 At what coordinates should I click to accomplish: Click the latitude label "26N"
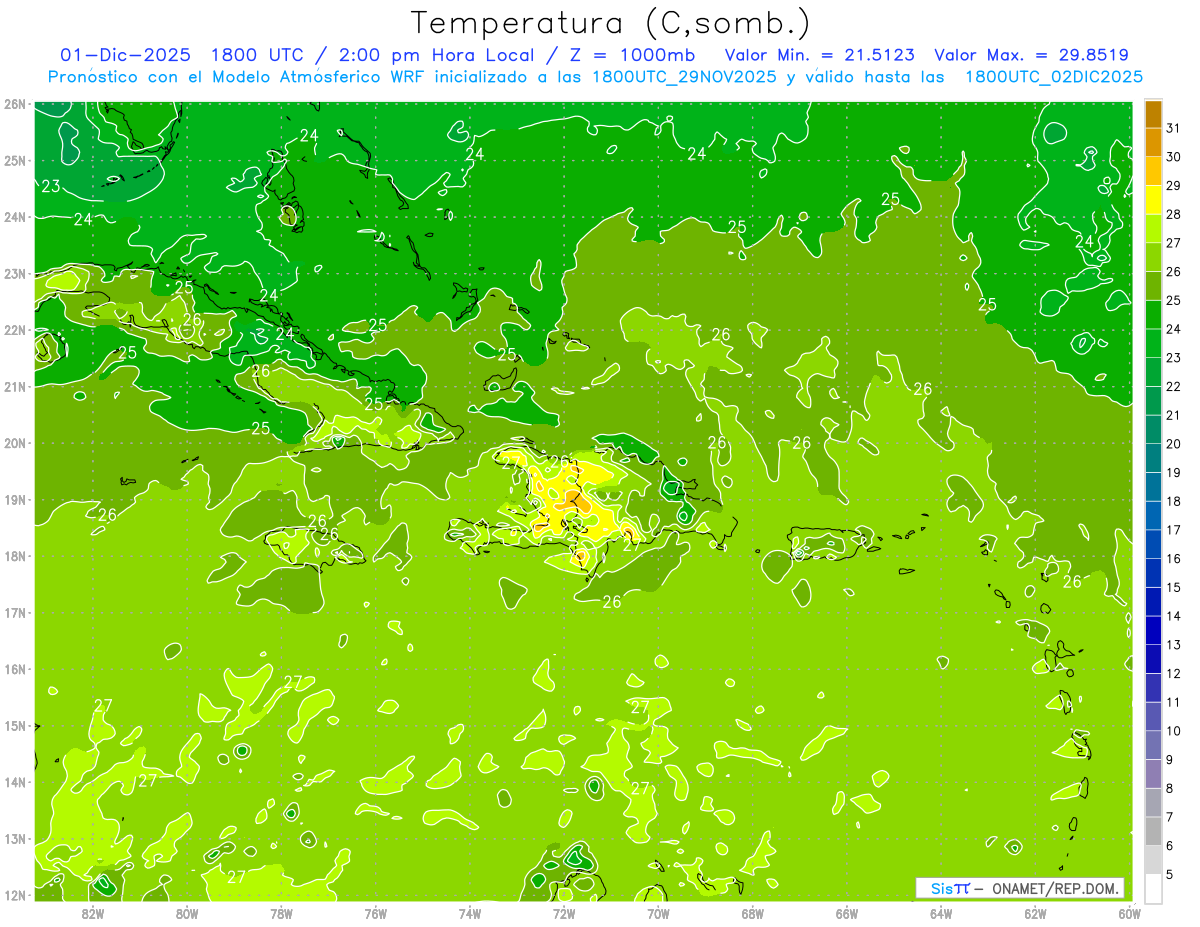click(15, 104)
